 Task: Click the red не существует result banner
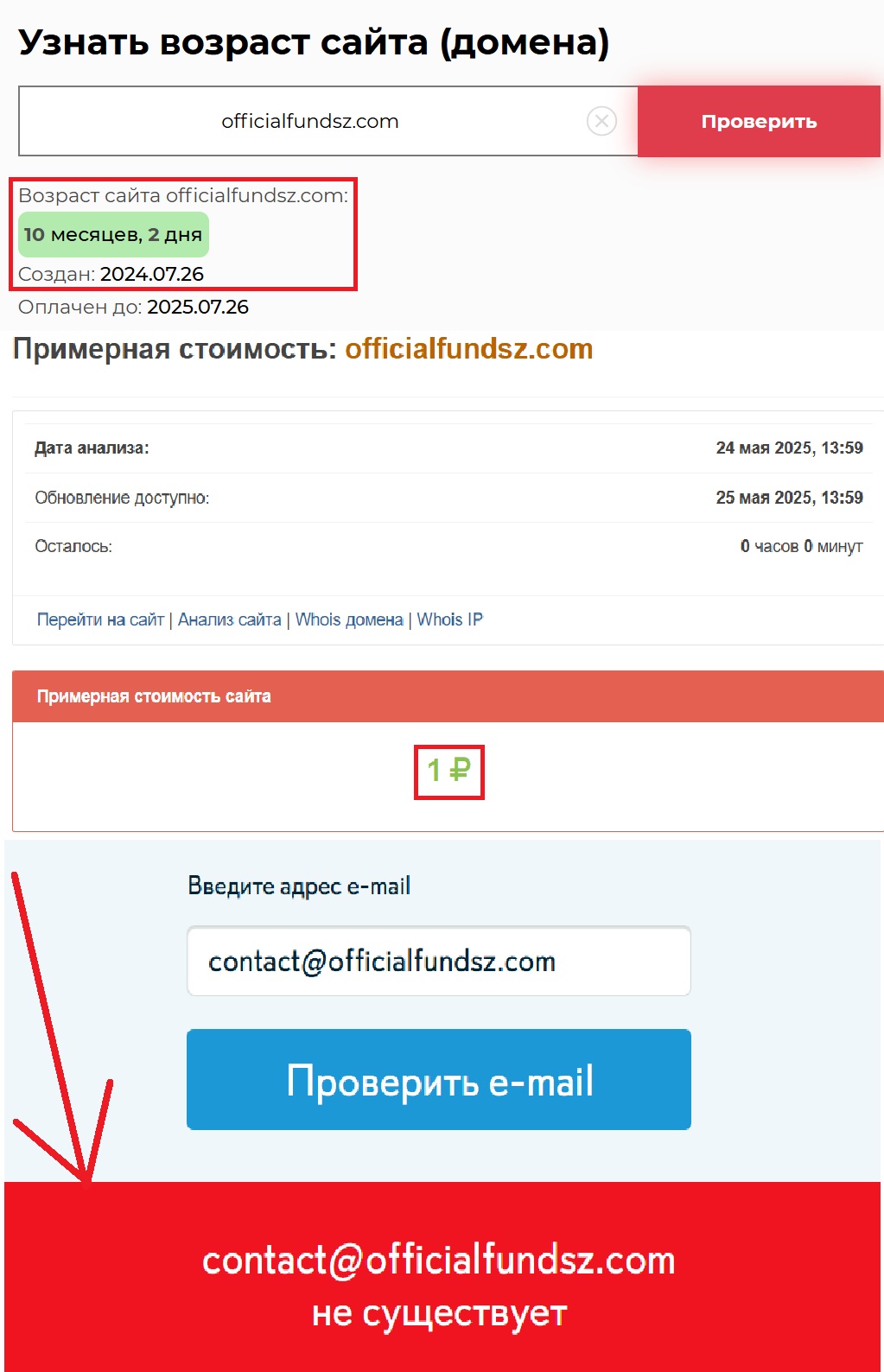click(442, 1277)
